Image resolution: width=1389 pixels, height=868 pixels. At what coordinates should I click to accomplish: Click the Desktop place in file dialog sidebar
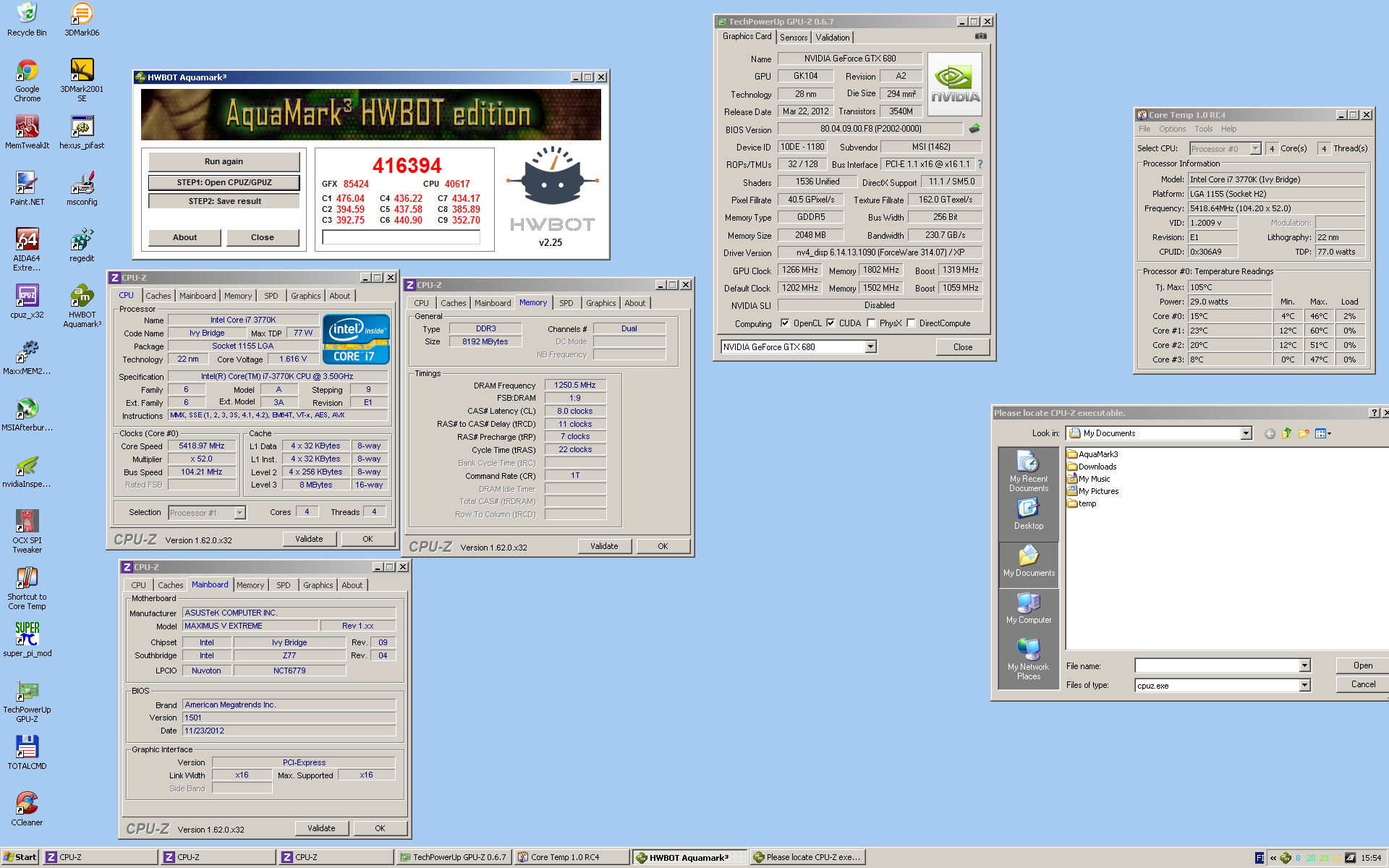(1028, 515)
